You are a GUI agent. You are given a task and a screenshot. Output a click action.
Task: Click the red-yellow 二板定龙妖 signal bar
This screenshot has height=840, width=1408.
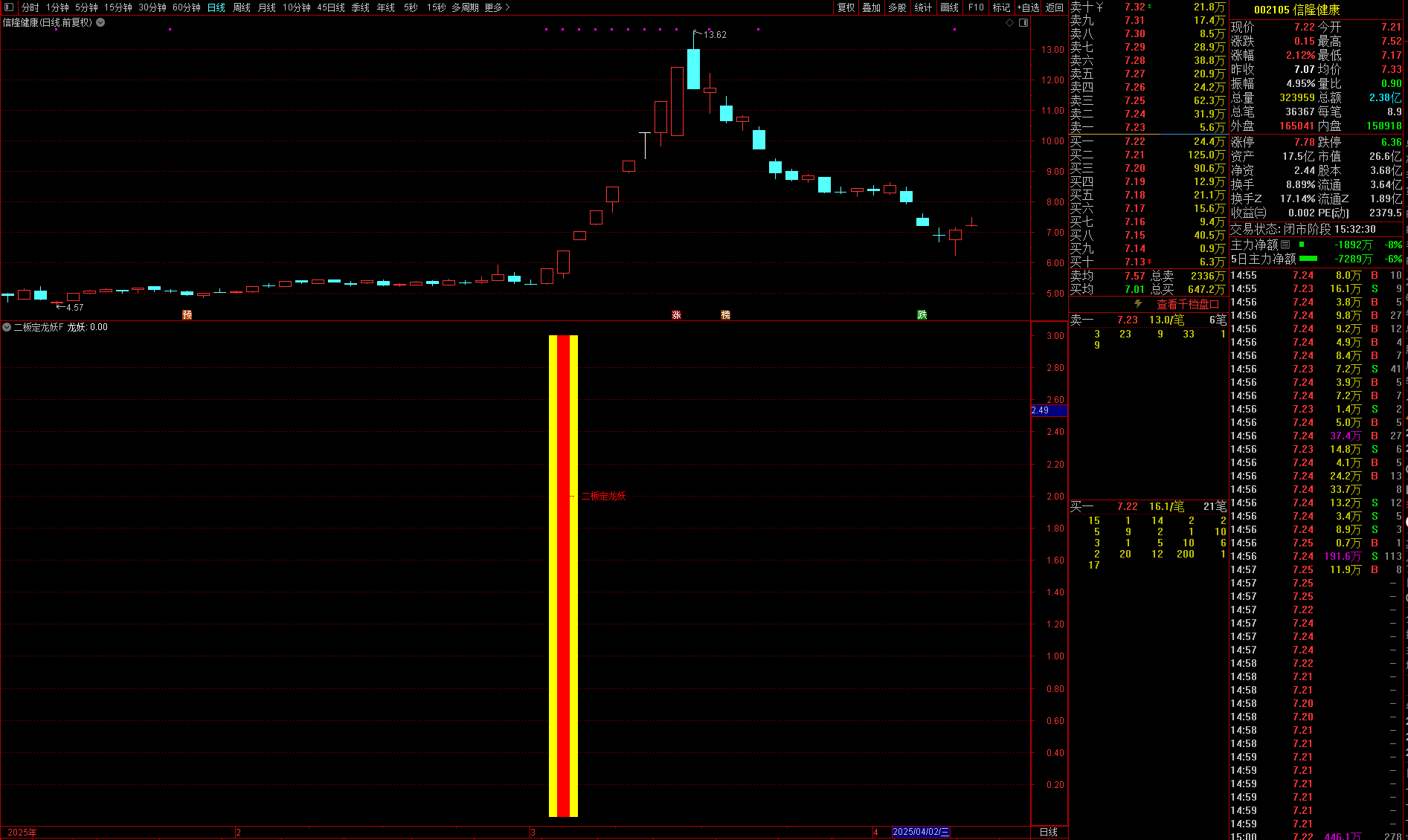[563, 576]
